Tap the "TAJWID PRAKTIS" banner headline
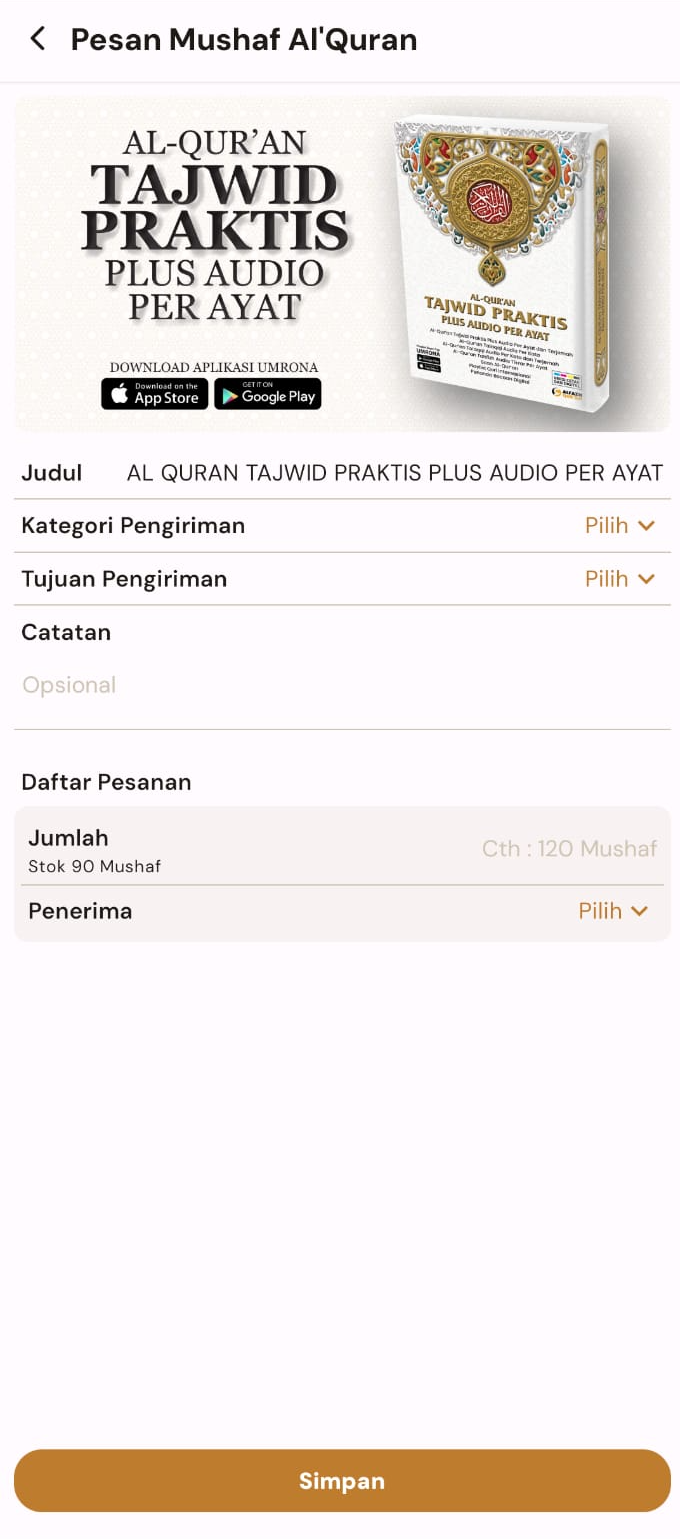680x1539 pixels. [215, 208]
